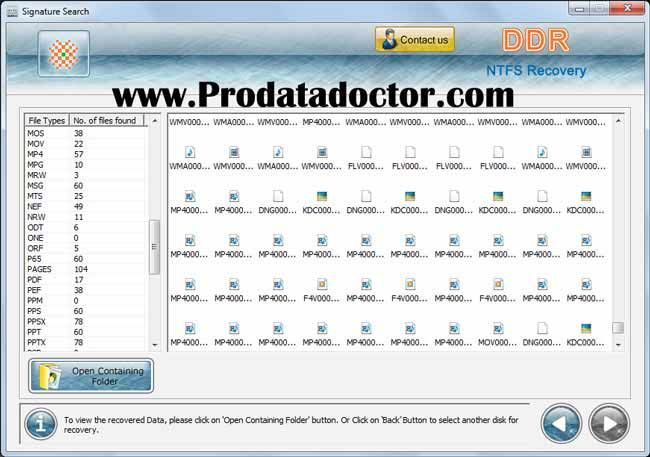Select the PAGES row with 104 files

coord(86,269)
